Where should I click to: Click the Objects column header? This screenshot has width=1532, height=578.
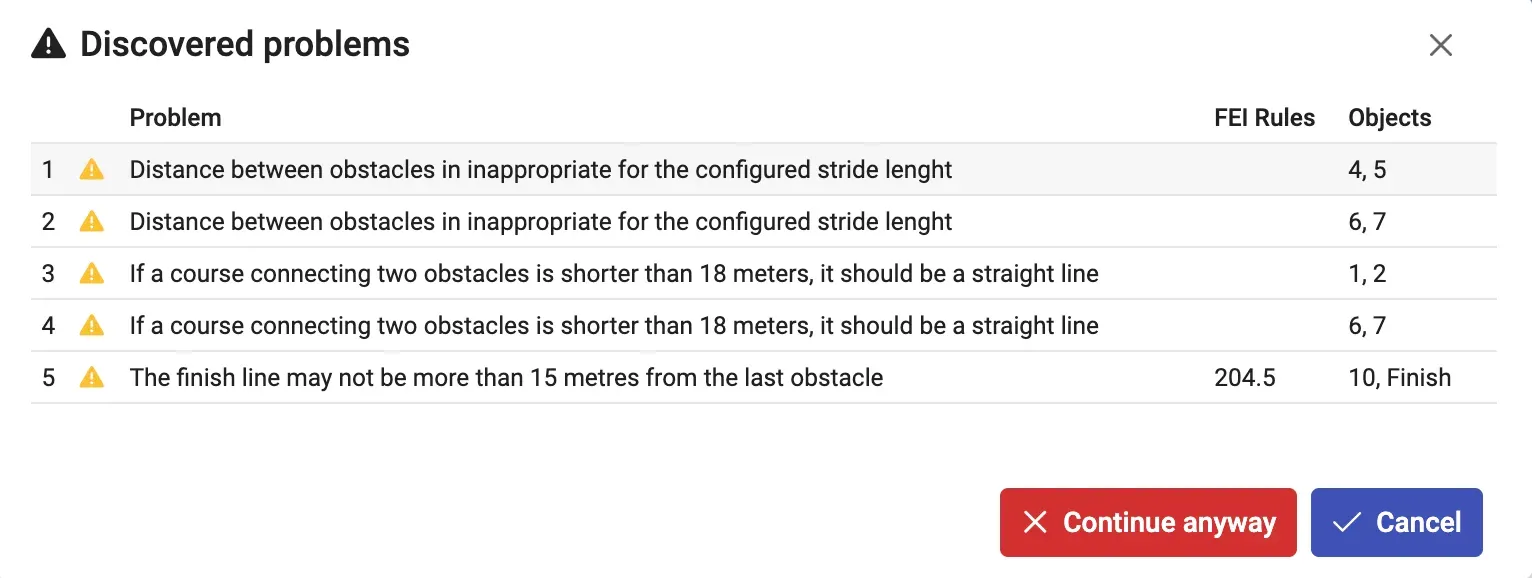(x=1390, y=118)
